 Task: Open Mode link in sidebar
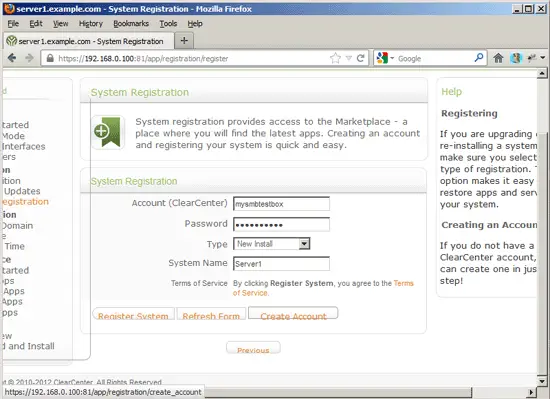[13, 136]
